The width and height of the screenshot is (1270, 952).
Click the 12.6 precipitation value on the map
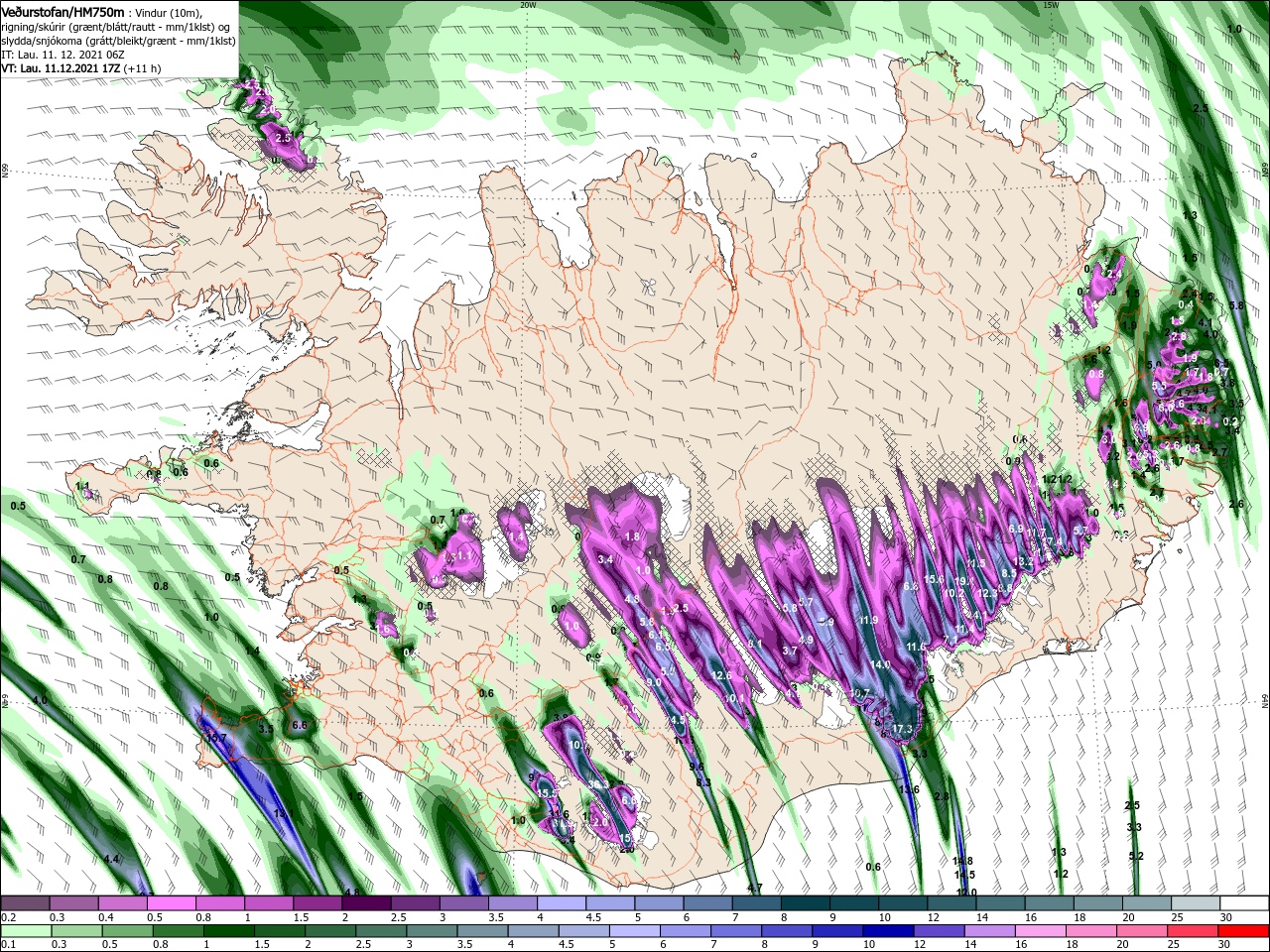point(722,676)
